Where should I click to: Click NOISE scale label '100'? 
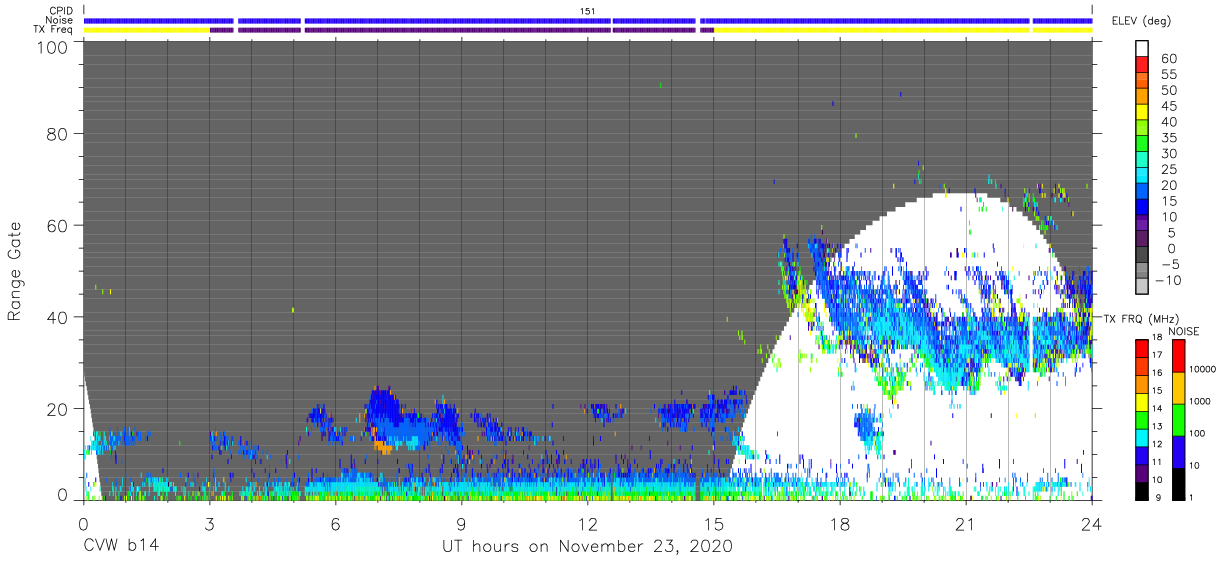pos(1199,433)
